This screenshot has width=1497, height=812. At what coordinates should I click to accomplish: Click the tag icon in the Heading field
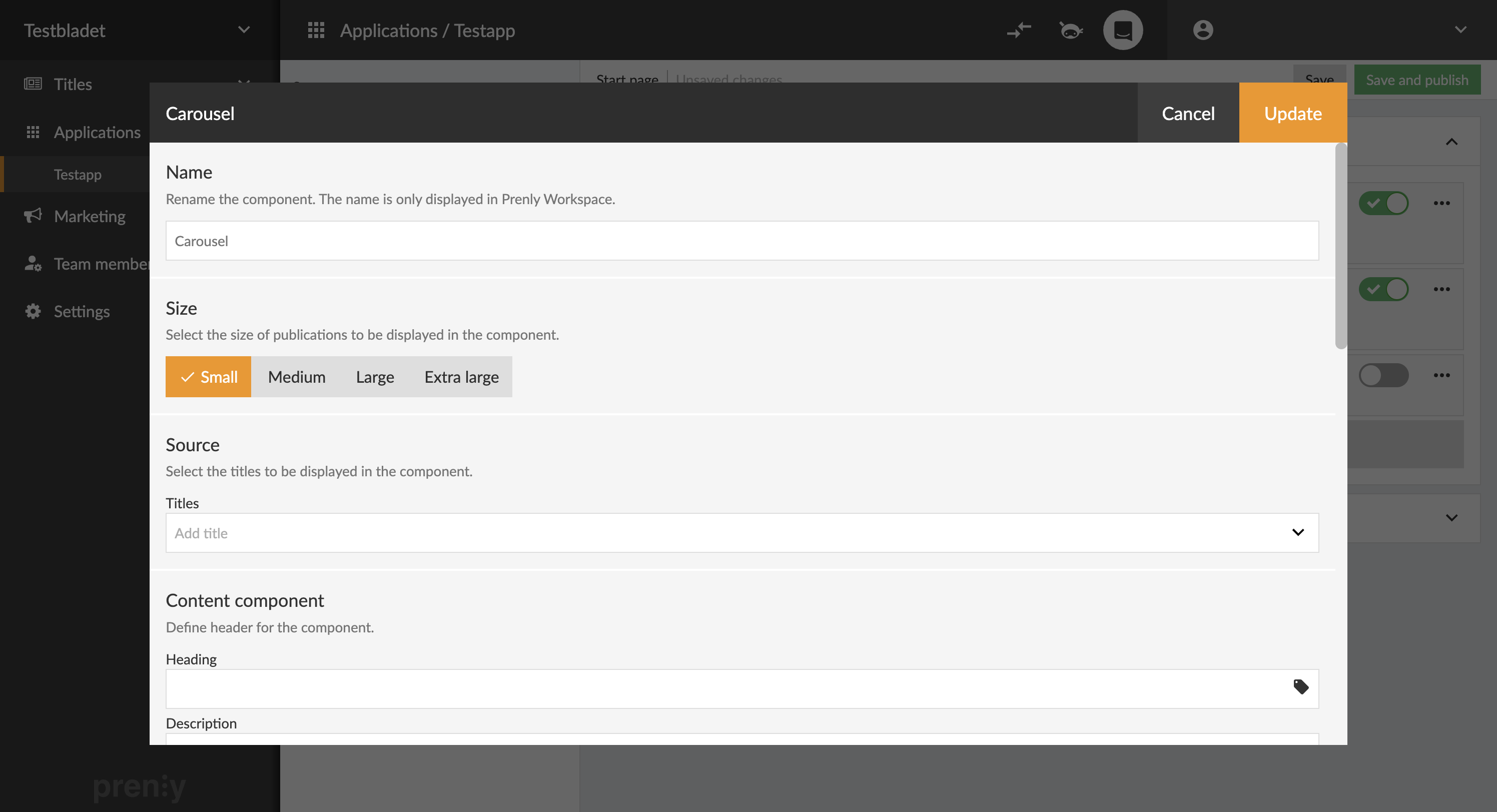click(x=1301, y=687)
